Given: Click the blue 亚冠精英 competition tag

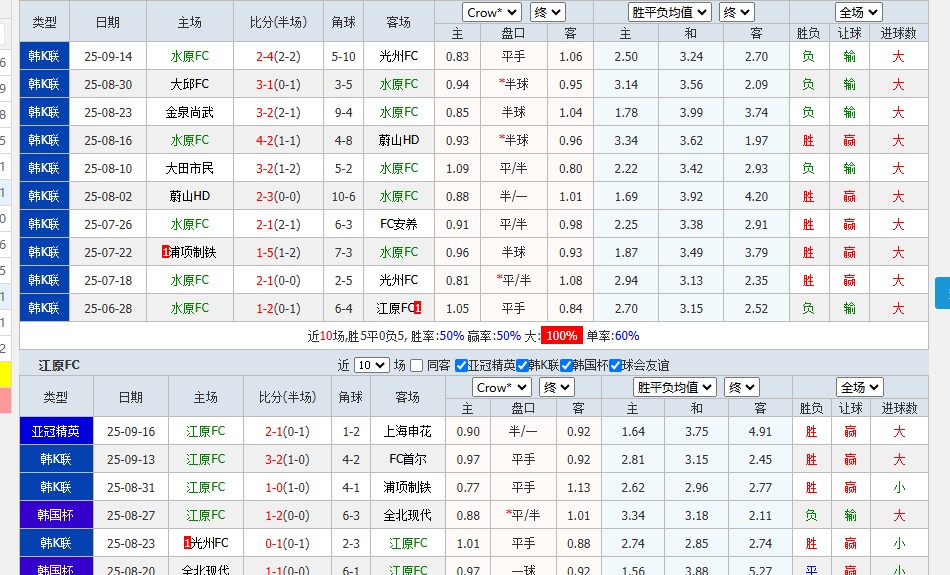Looking at the screenshot, I should pyautogui.click(x=56, y=431).
